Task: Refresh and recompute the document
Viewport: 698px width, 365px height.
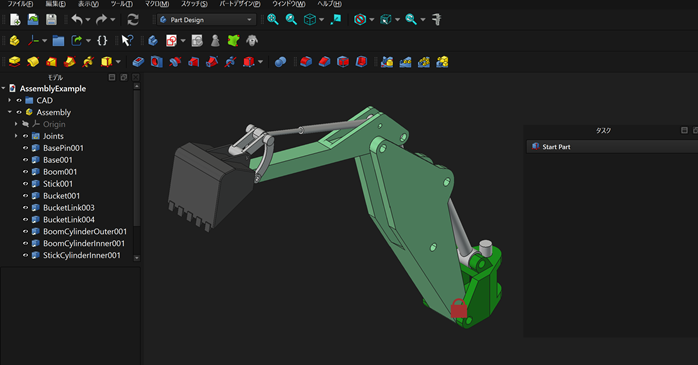Action: [133, 20]
